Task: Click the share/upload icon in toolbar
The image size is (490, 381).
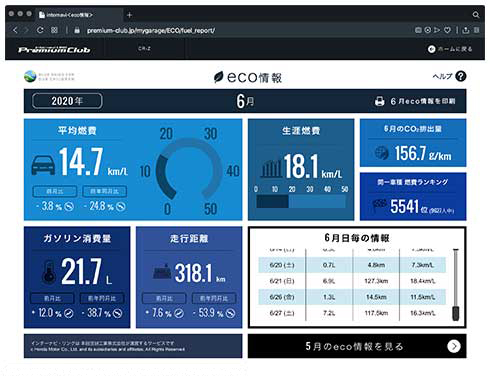Action: [x=466, y=30]
